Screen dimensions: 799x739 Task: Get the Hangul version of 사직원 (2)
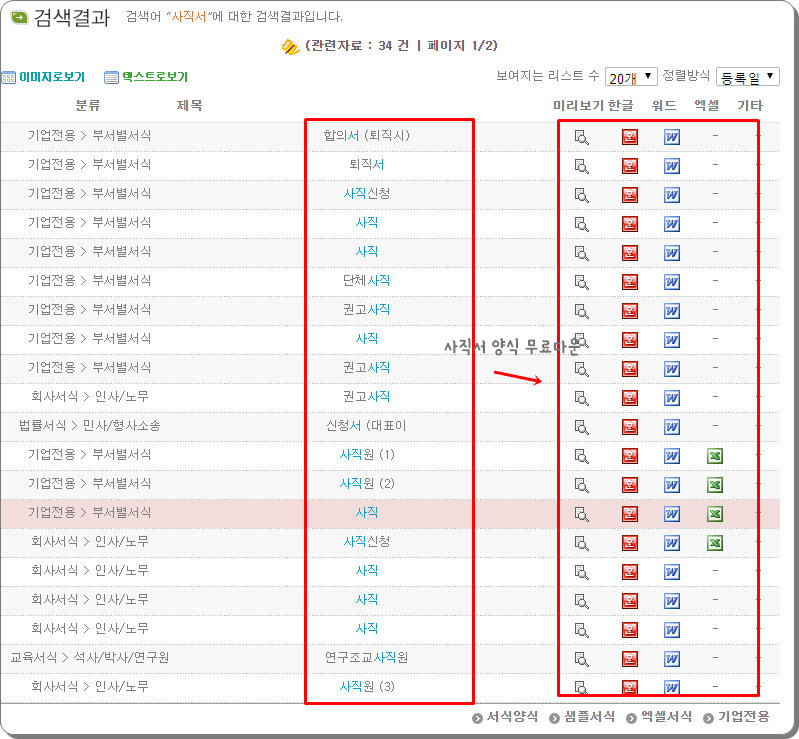tap(630, 485)
